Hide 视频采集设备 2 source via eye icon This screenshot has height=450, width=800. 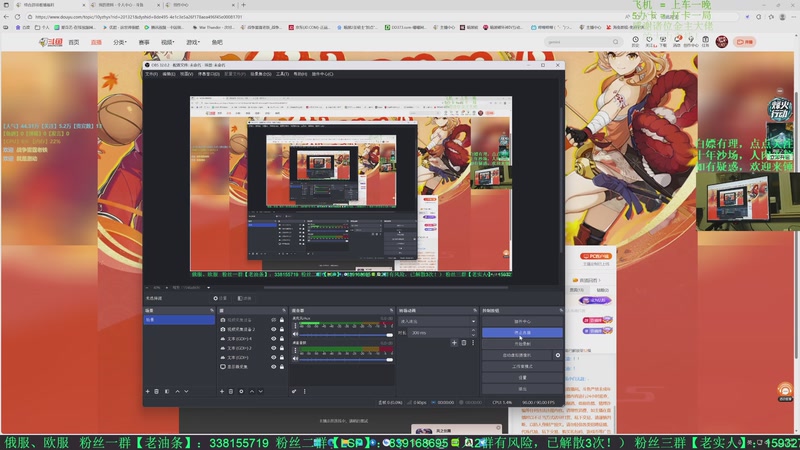(273, 329)
